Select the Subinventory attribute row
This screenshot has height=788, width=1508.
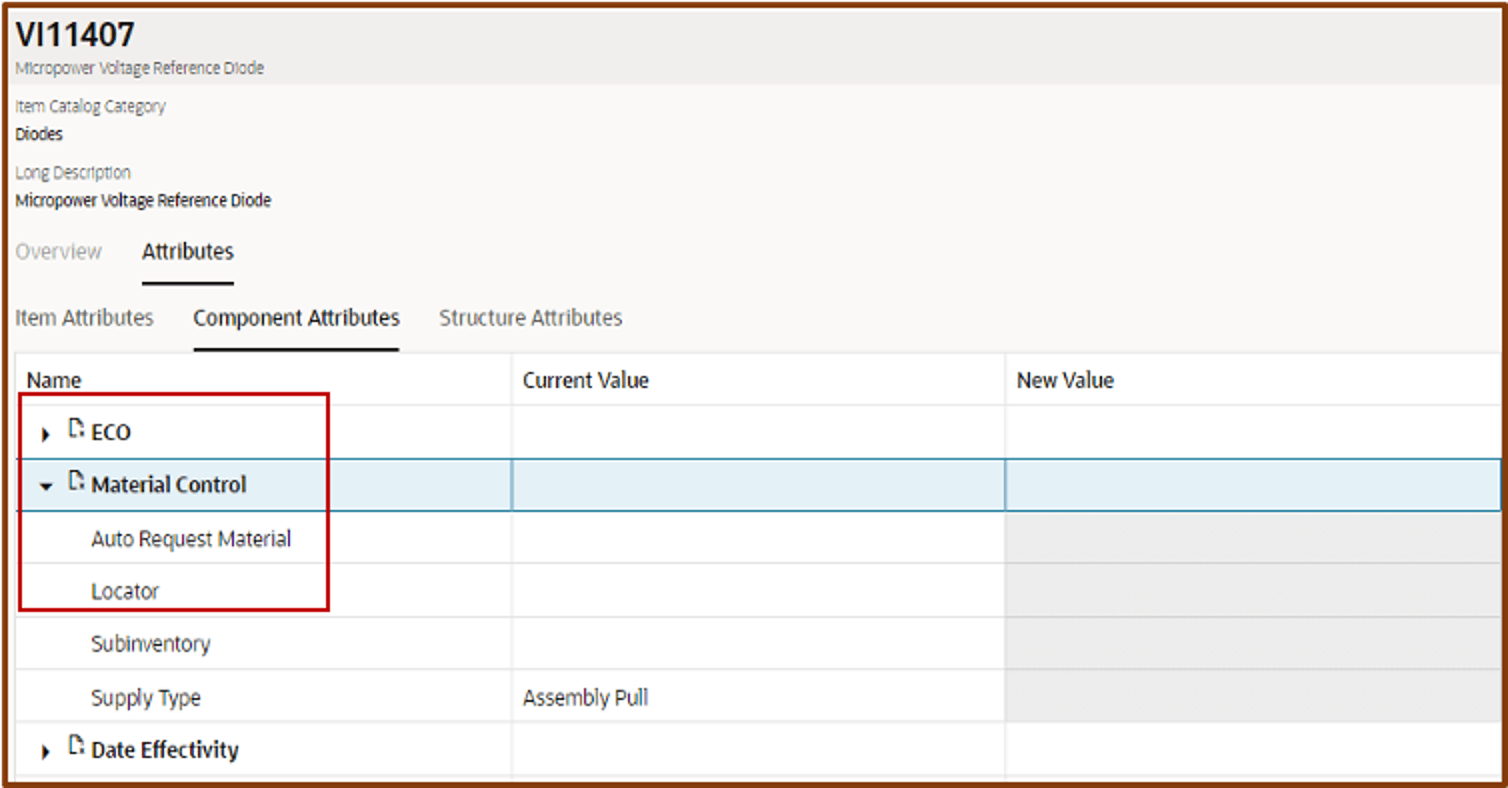[150, 644]
